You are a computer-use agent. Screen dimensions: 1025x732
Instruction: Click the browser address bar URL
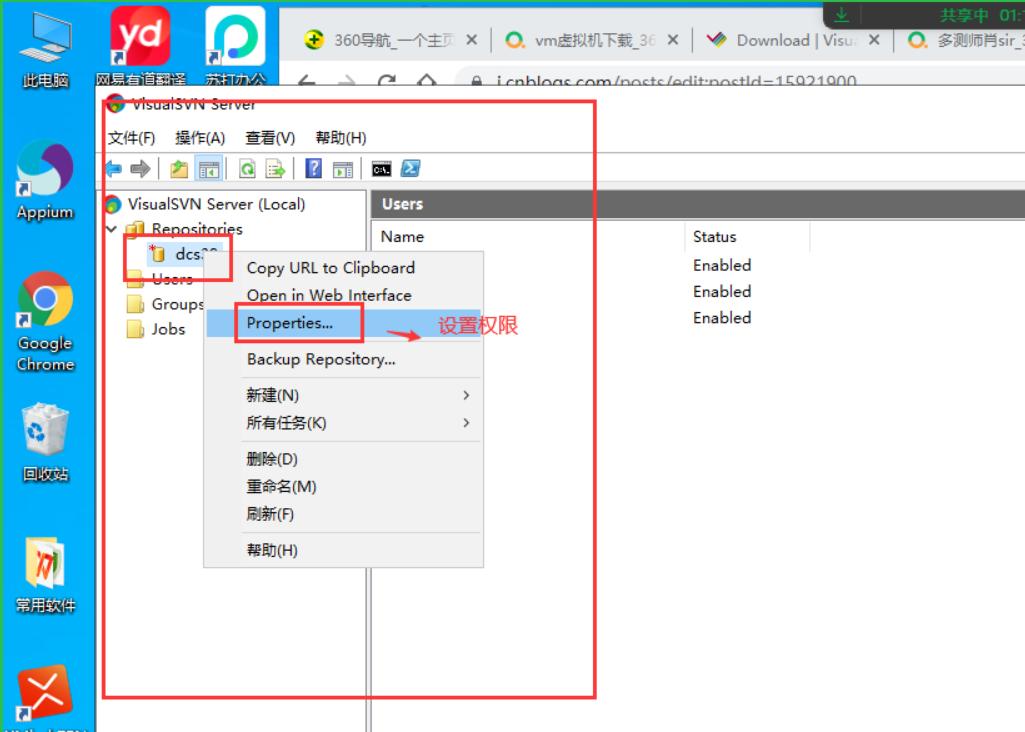(x=676, y=82)
